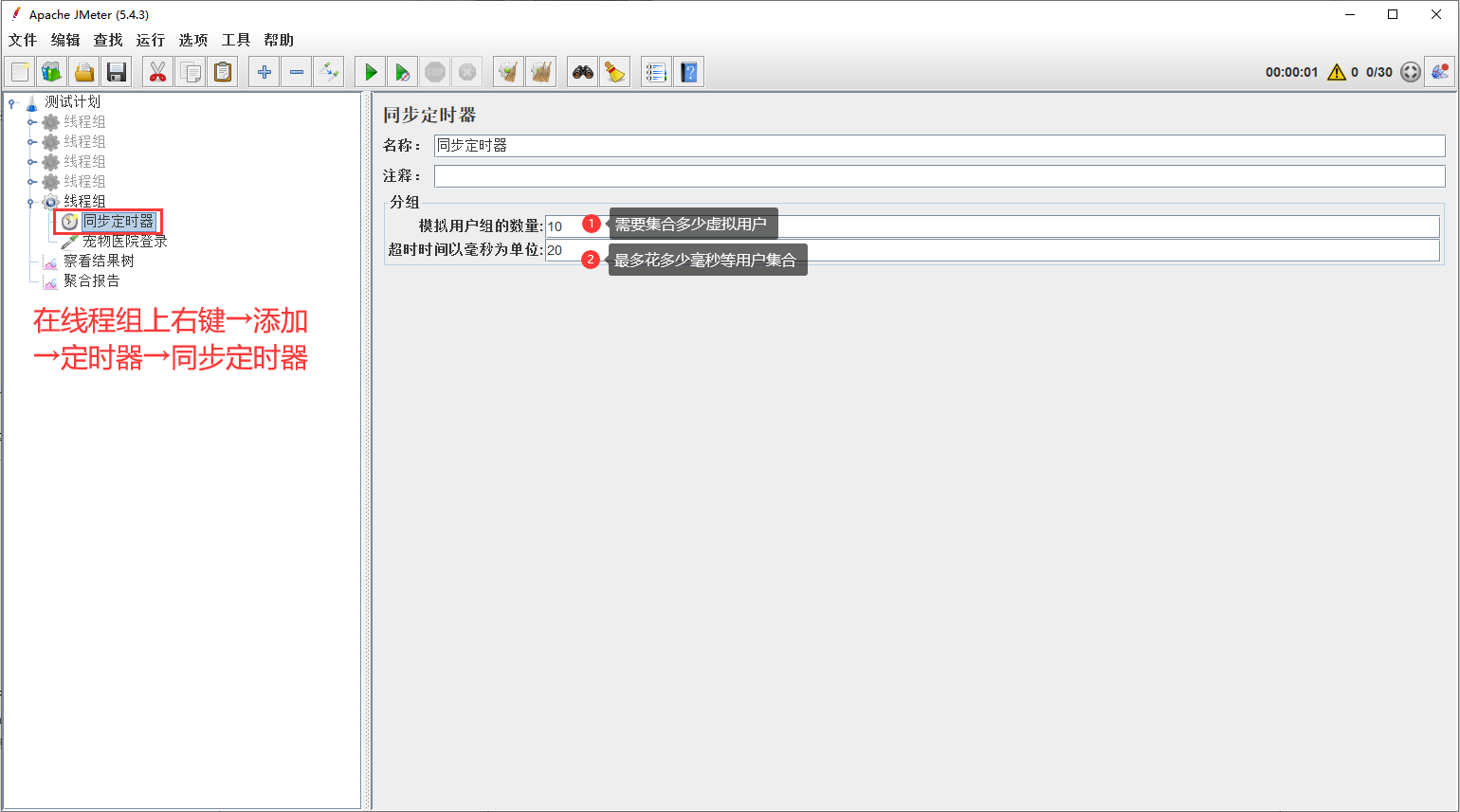This screenshot has height=812, width=1460.
Task: Expand the first 线程组 node
Action: coord(31,122)
